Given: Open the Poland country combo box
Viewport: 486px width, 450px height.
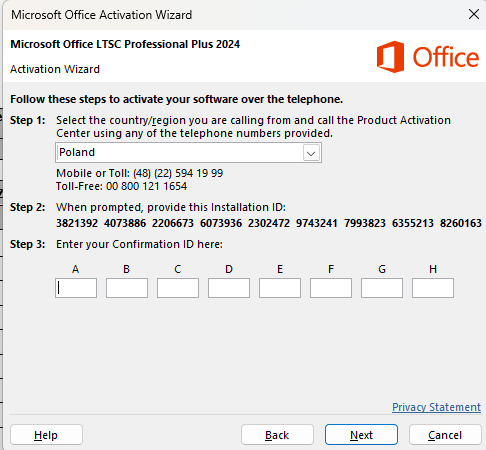Looking at the screenshot, I should [x=188, y=153].
